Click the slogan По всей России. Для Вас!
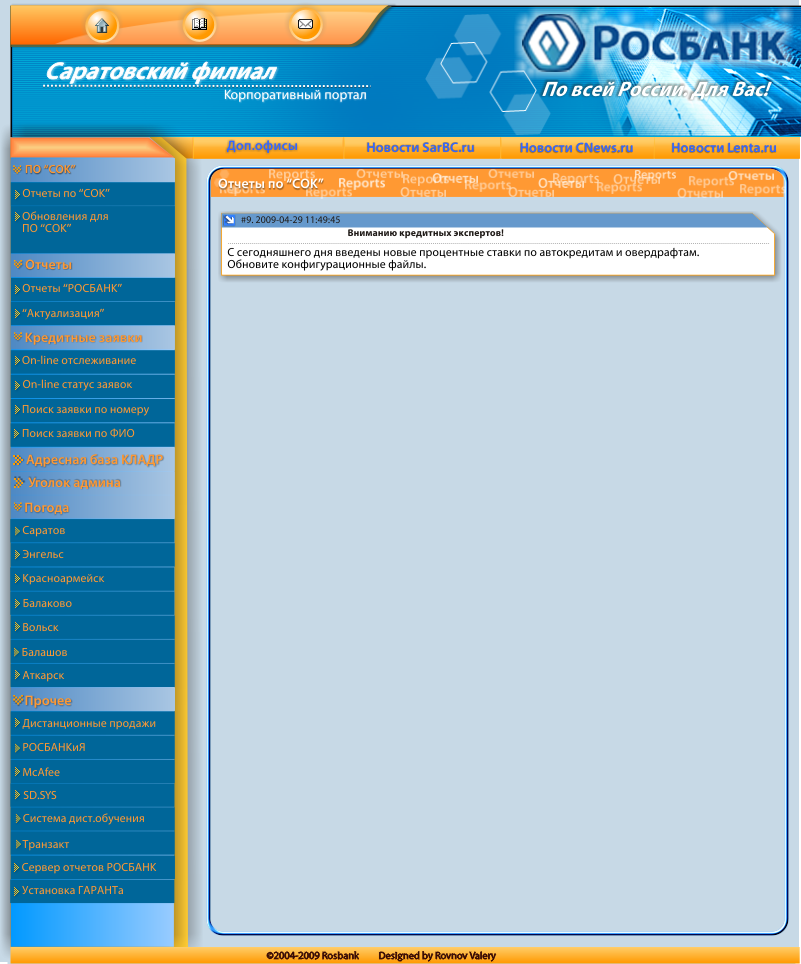 656,90
